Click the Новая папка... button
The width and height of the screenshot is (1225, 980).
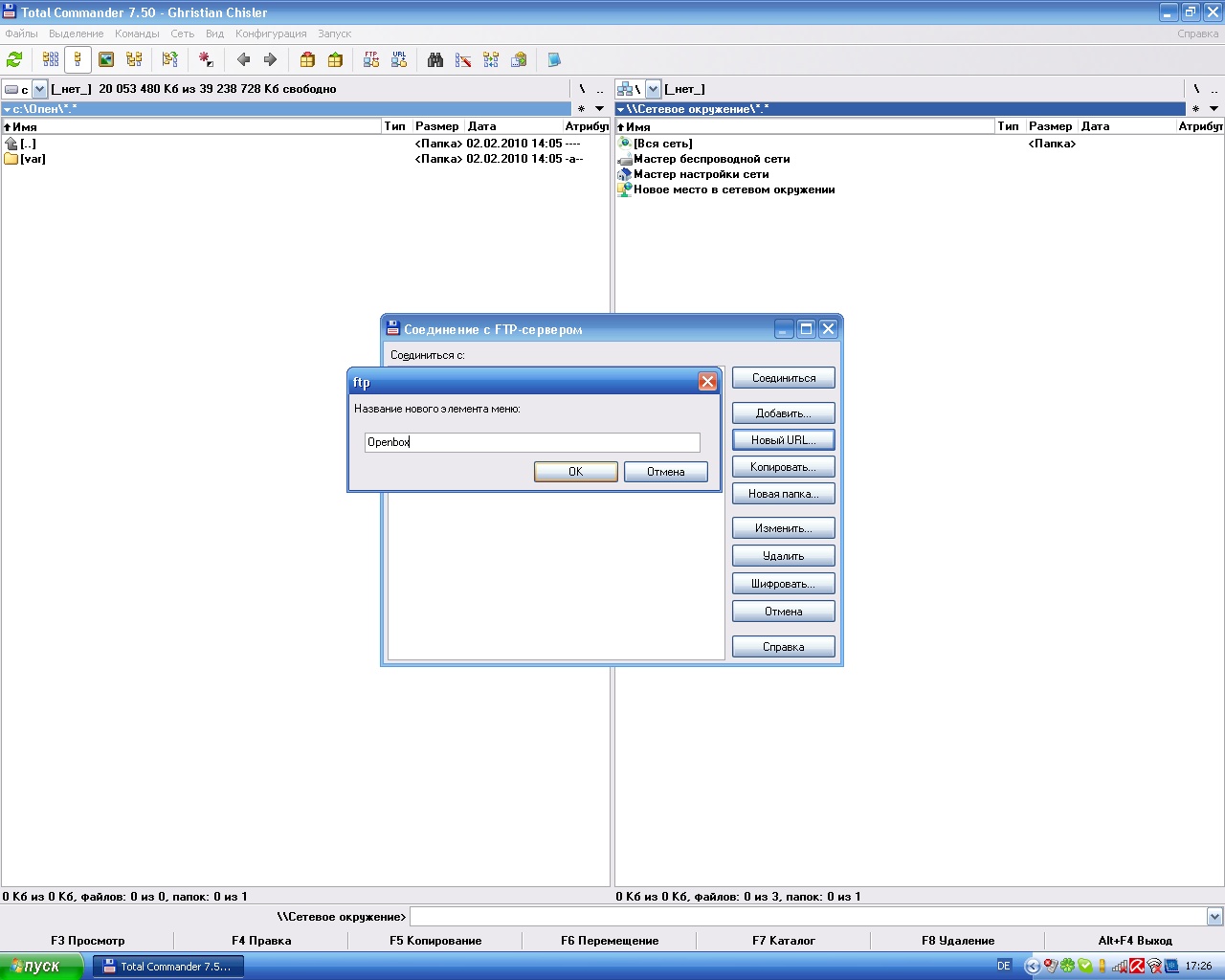784,494
